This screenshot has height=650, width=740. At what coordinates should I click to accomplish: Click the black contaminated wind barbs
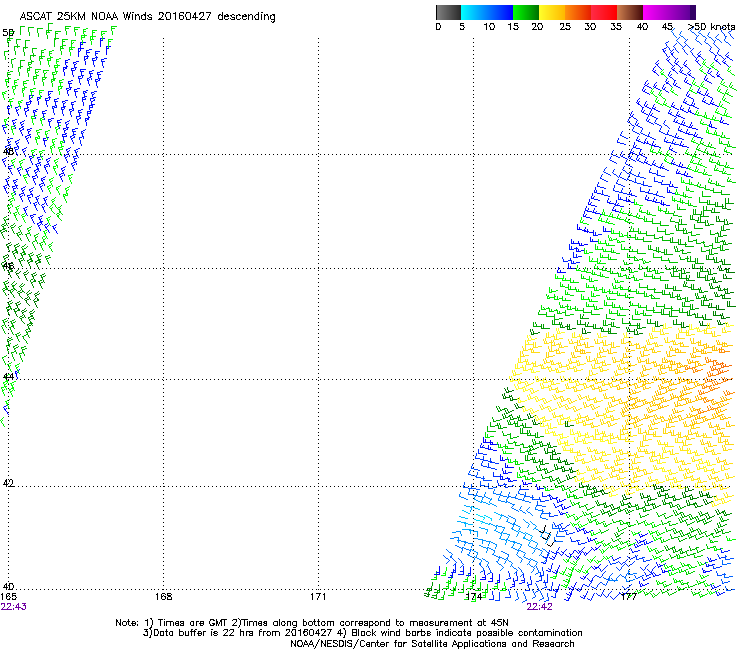547,536
